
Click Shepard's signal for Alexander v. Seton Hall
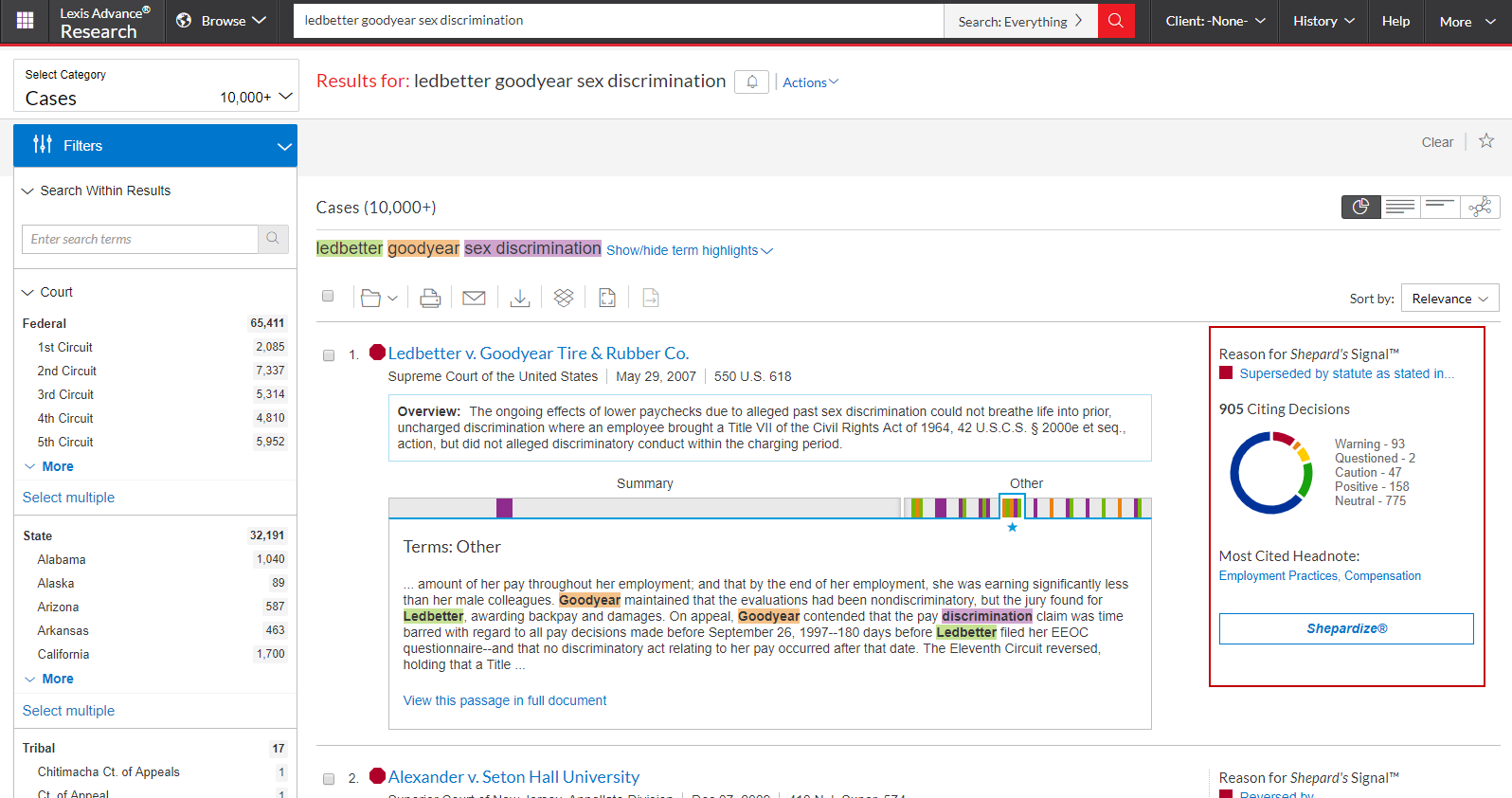[x=377, y=776]
